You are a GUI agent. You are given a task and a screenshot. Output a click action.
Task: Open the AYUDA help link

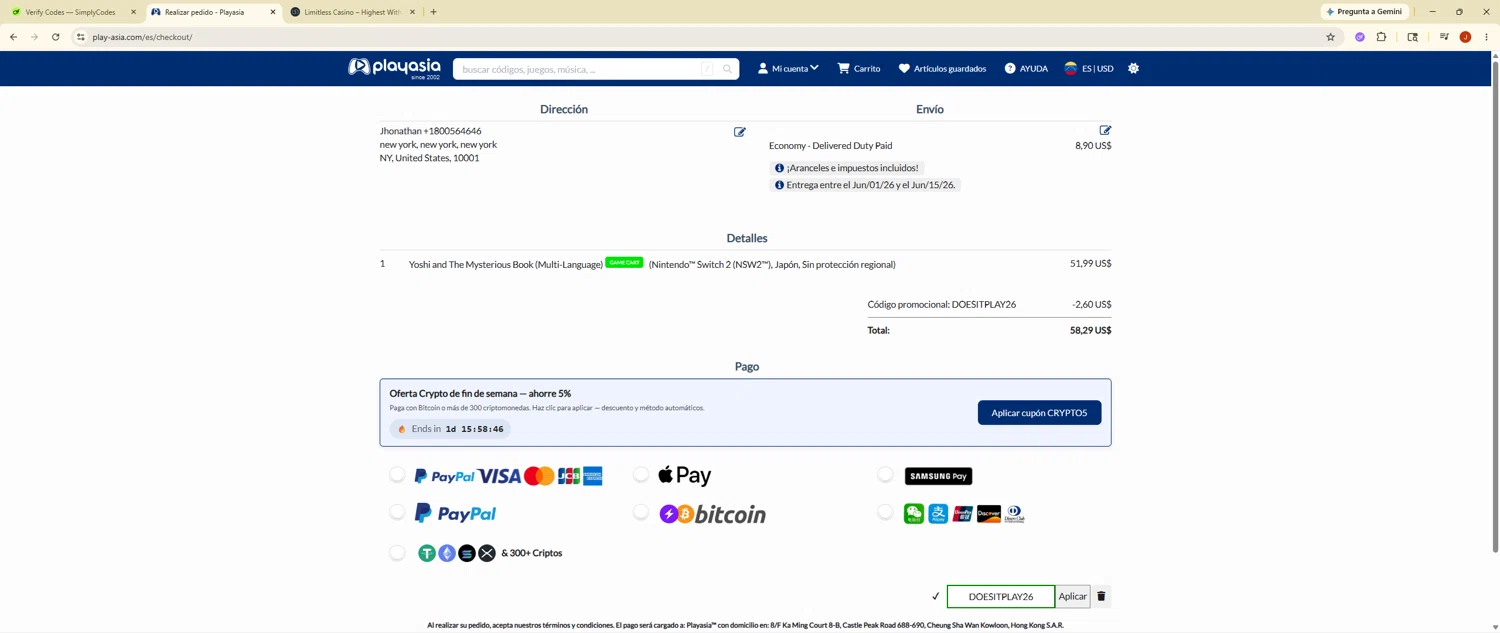(1026, 68)
